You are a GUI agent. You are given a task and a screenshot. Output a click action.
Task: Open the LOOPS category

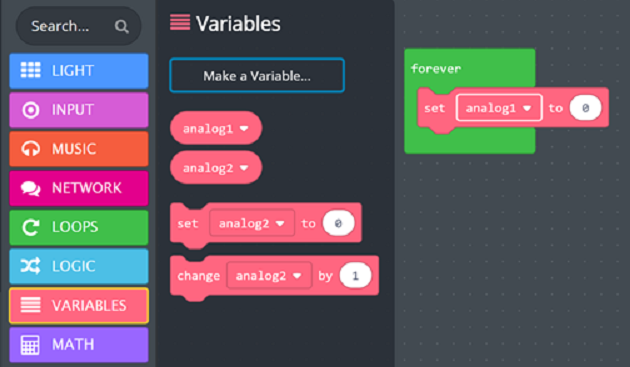pos(79,228)
